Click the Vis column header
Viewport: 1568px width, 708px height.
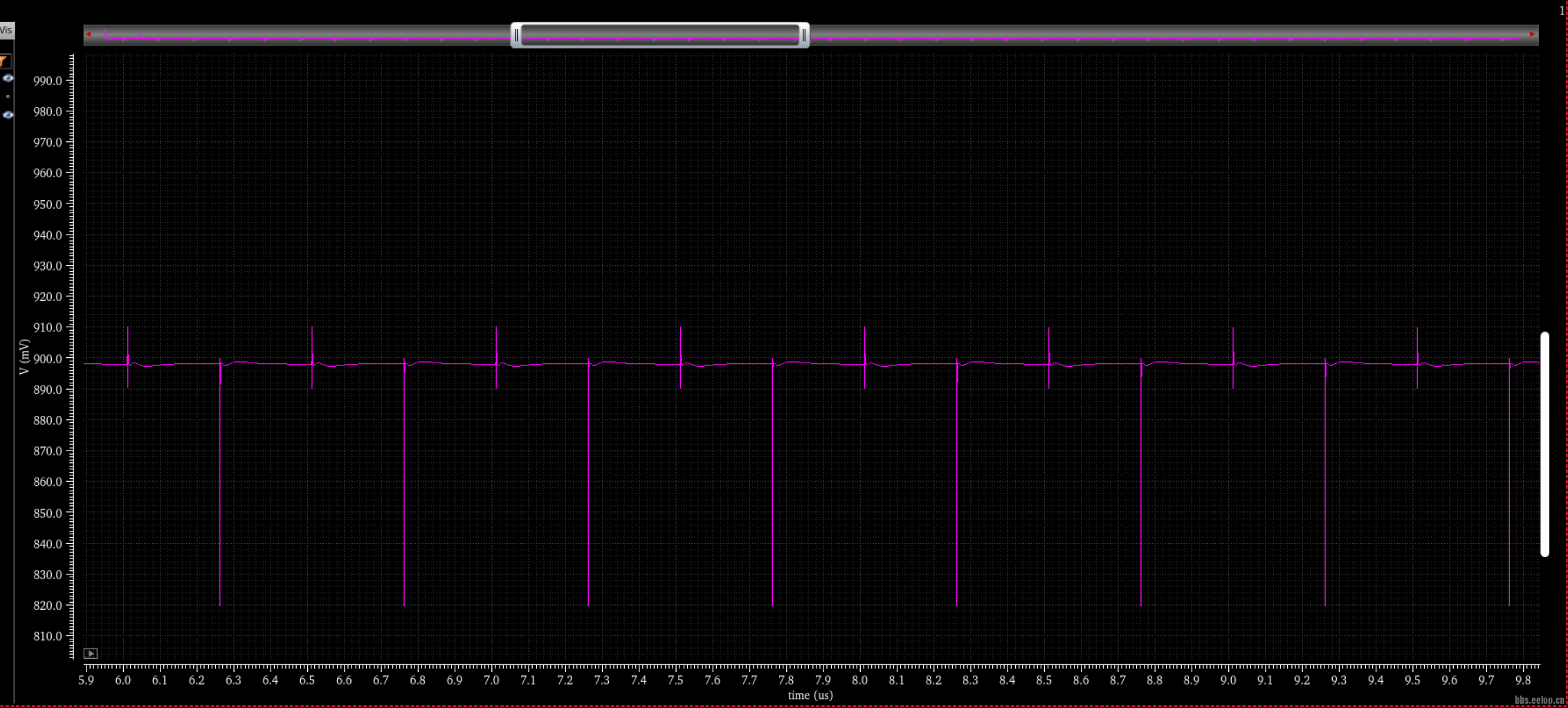click(6, 30)
